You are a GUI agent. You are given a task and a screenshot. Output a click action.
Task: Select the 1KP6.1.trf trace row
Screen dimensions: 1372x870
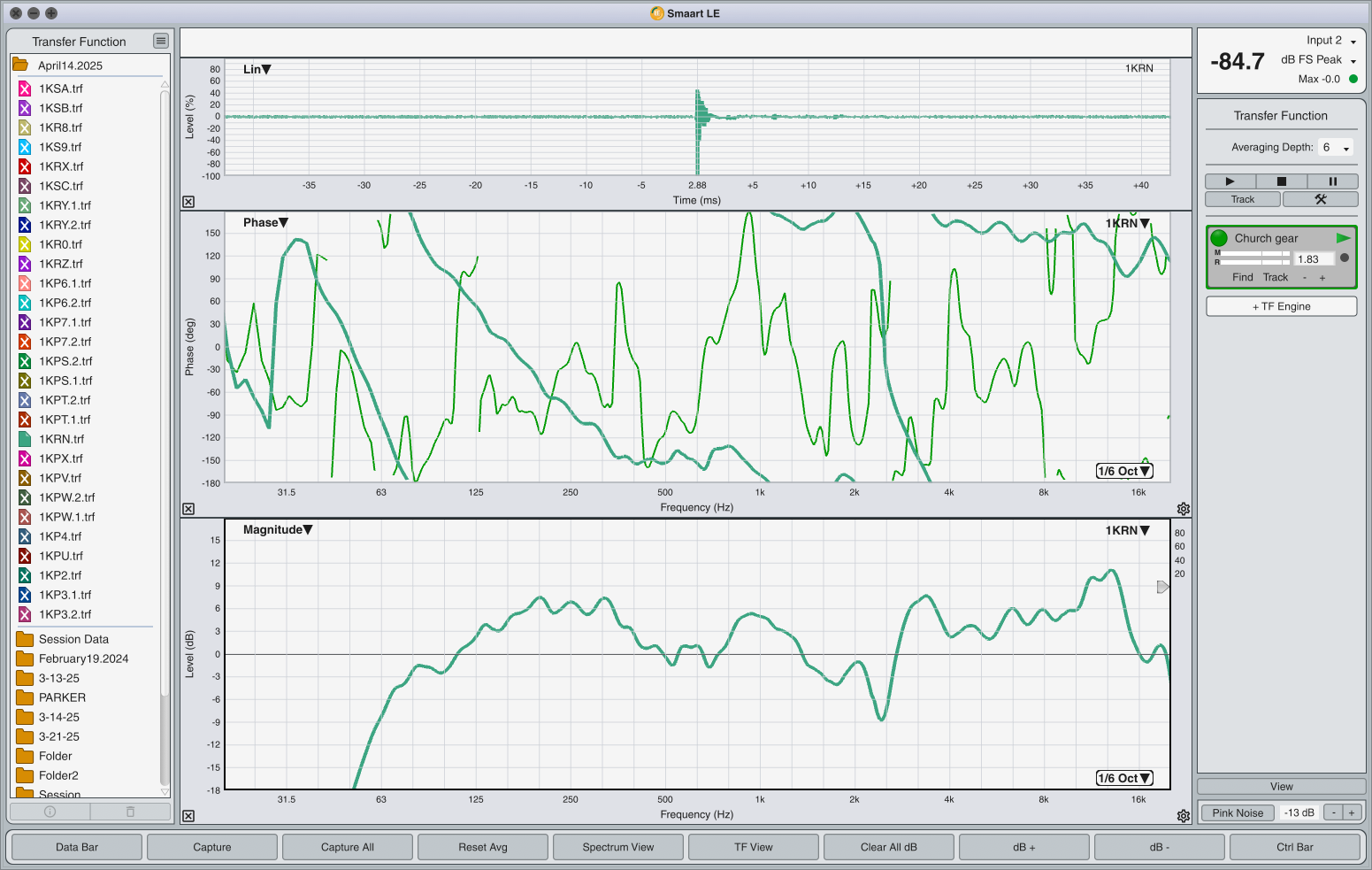pos(87,283)
